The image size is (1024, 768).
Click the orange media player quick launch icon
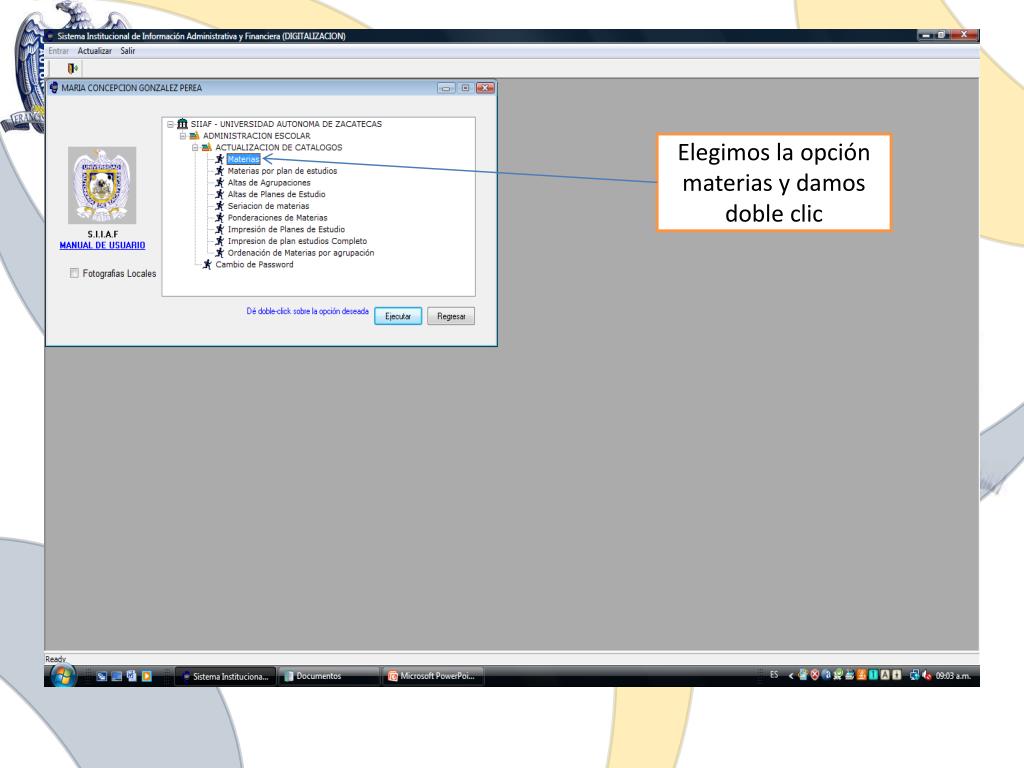click(x=147, y=676)
